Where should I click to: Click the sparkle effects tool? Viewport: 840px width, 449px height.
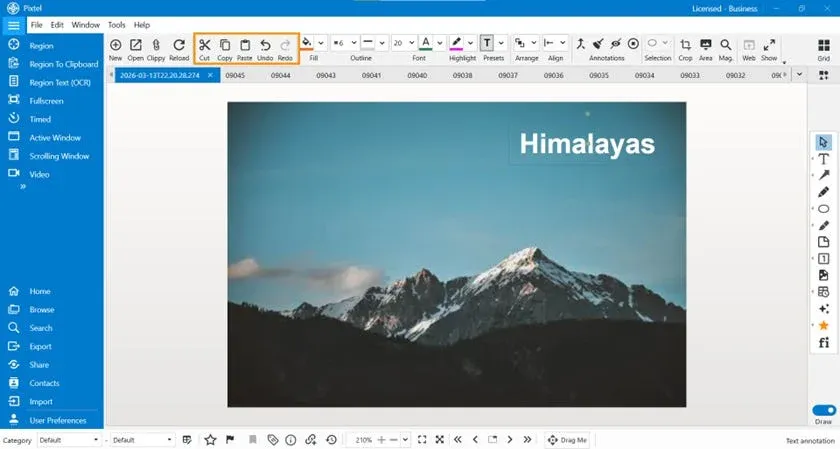(x=823, y=309)
